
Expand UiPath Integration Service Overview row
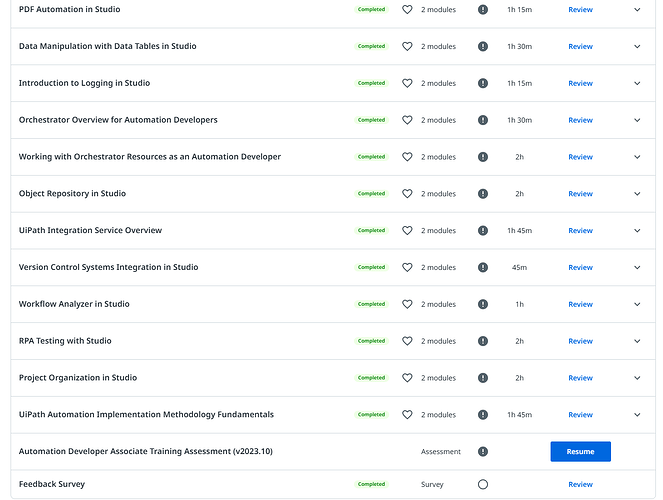point(637,230)
